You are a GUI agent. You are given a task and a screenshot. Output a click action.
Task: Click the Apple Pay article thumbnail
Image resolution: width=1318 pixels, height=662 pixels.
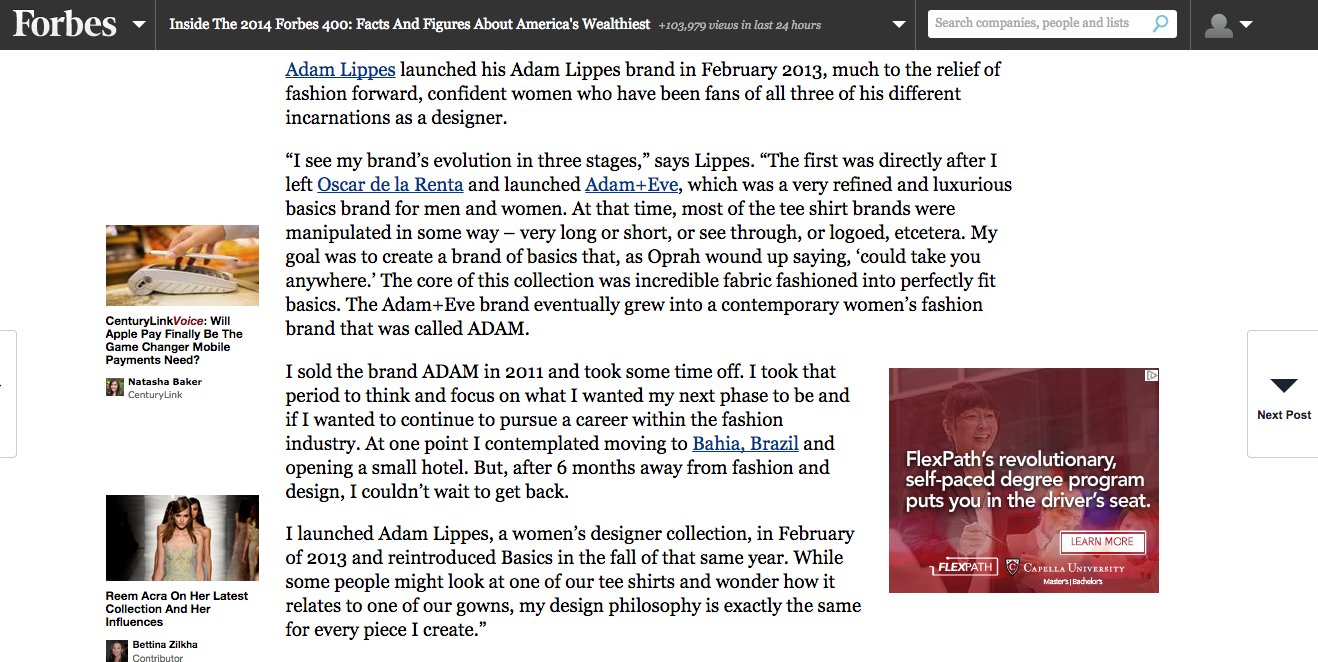click(182, 265)
